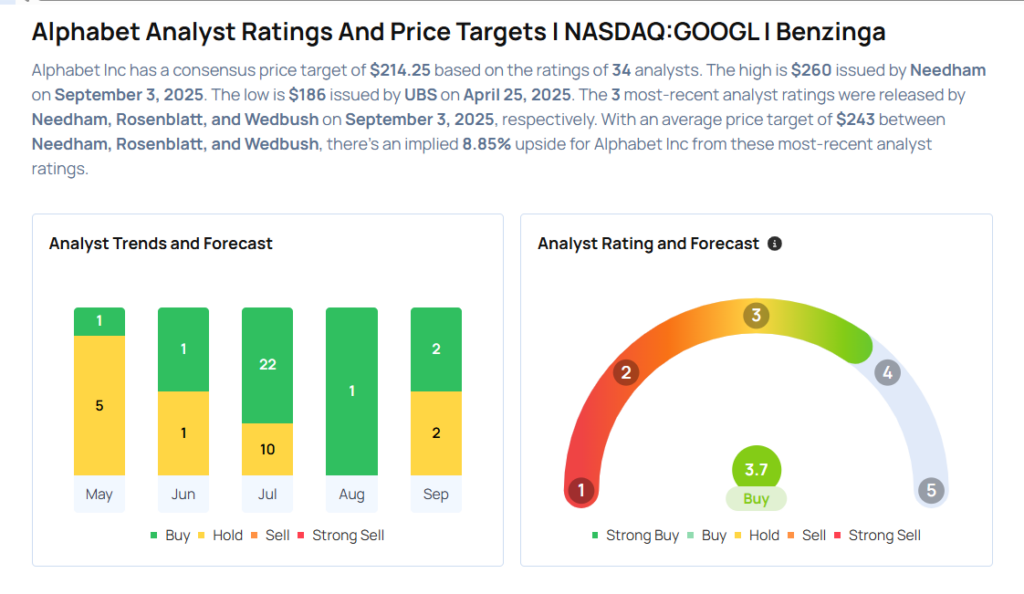The image size is (1024, 594).
Task: Click the UBS analyst name in summary
Action: (x=421, y=95)
